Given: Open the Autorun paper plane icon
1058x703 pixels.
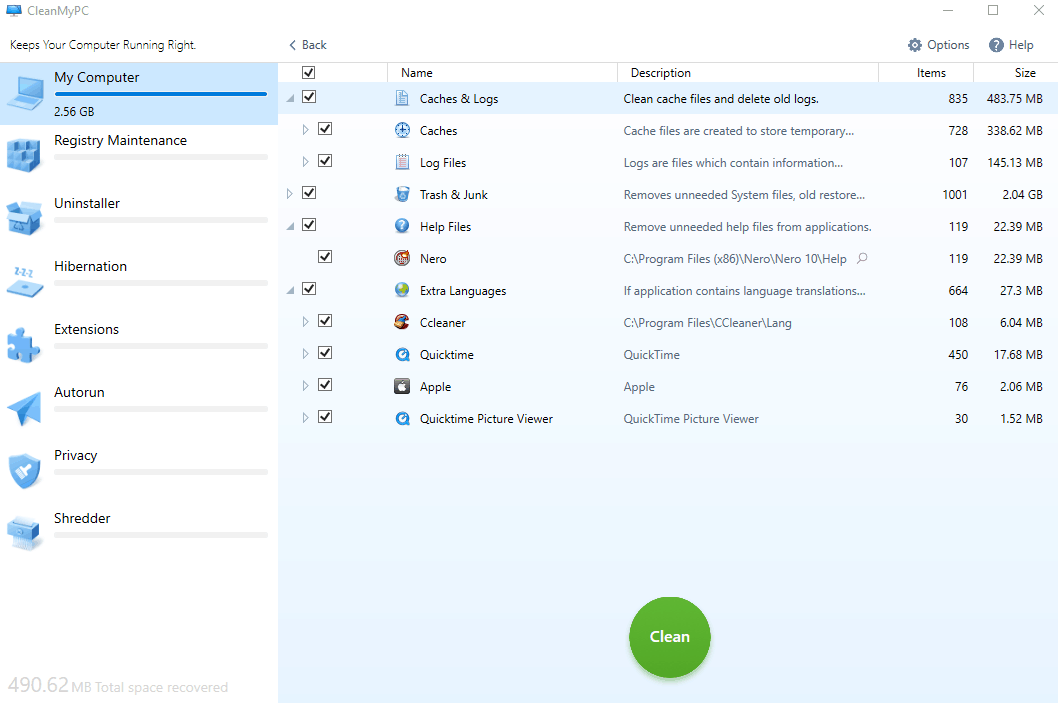Looking at the screenshot, I should point(24,407).
